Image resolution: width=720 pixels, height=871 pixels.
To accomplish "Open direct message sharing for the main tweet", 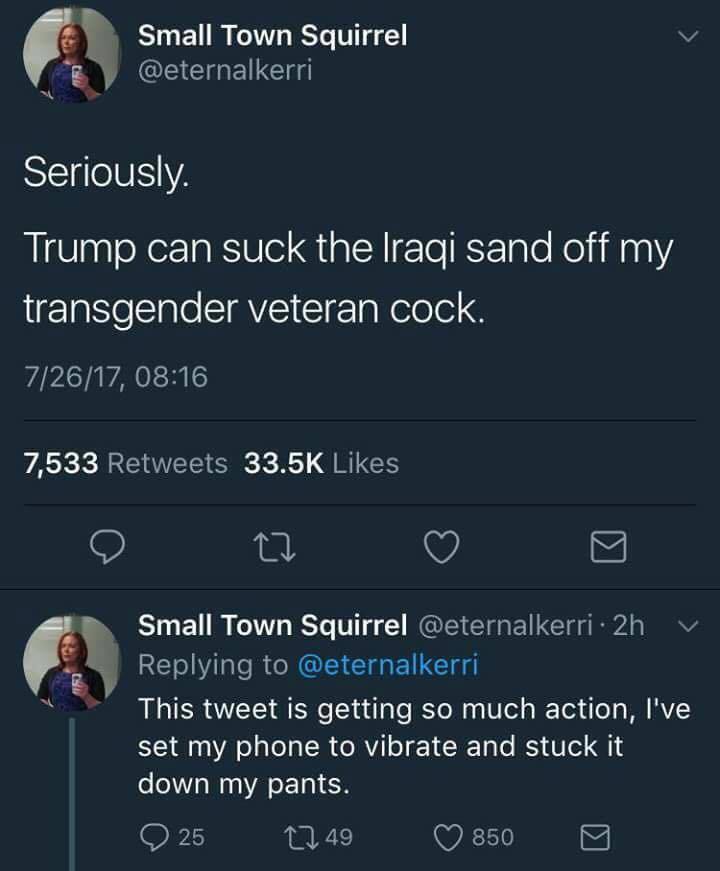I will (x=608, y=546).
